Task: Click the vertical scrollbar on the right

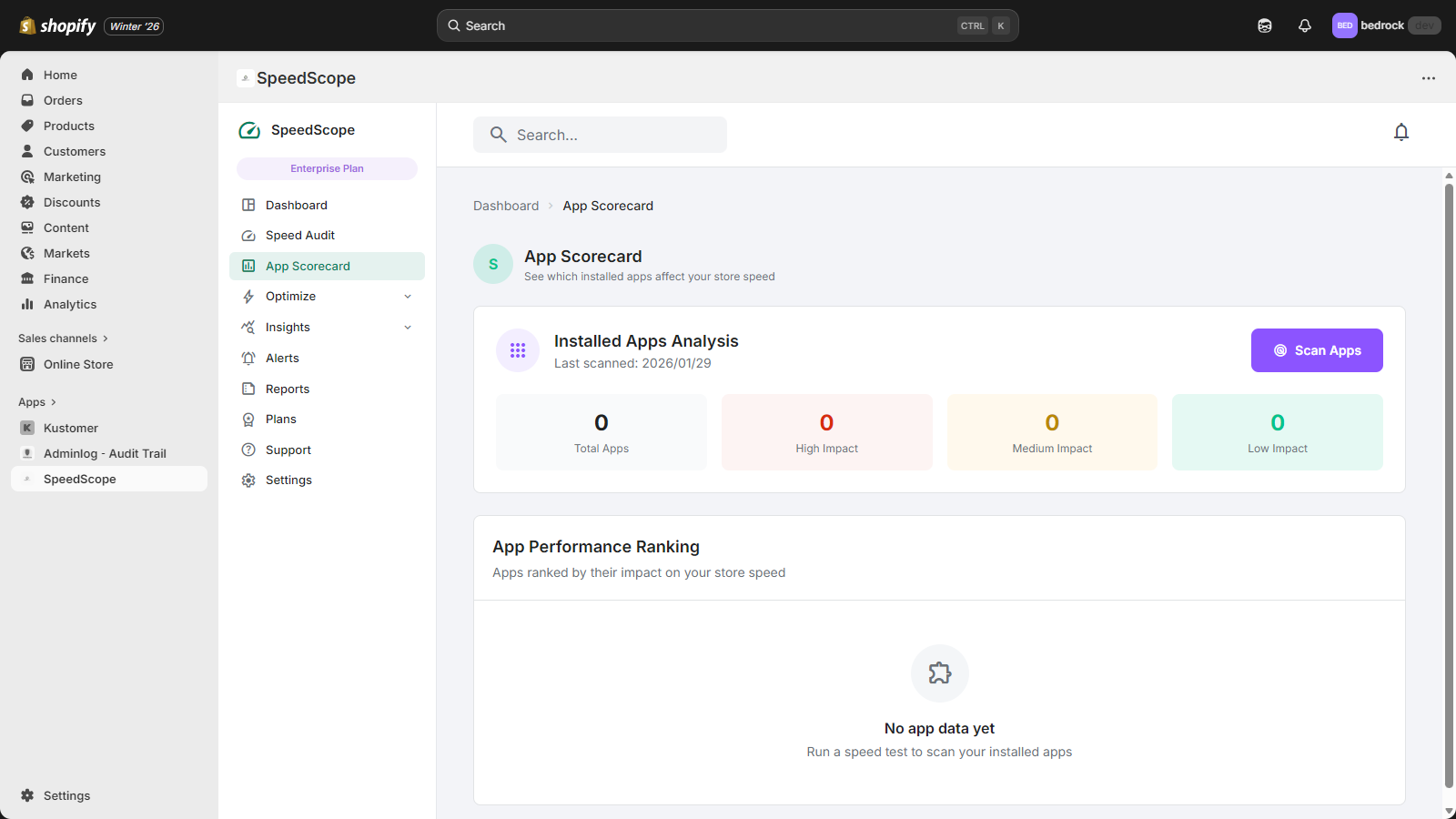Action: (x=1449, y=482)
